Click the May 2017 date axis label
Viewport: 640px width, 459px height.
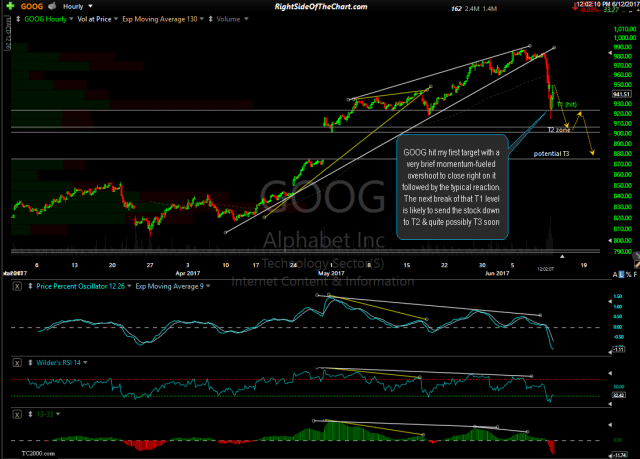pyautogui.click(x=331, y=273)
